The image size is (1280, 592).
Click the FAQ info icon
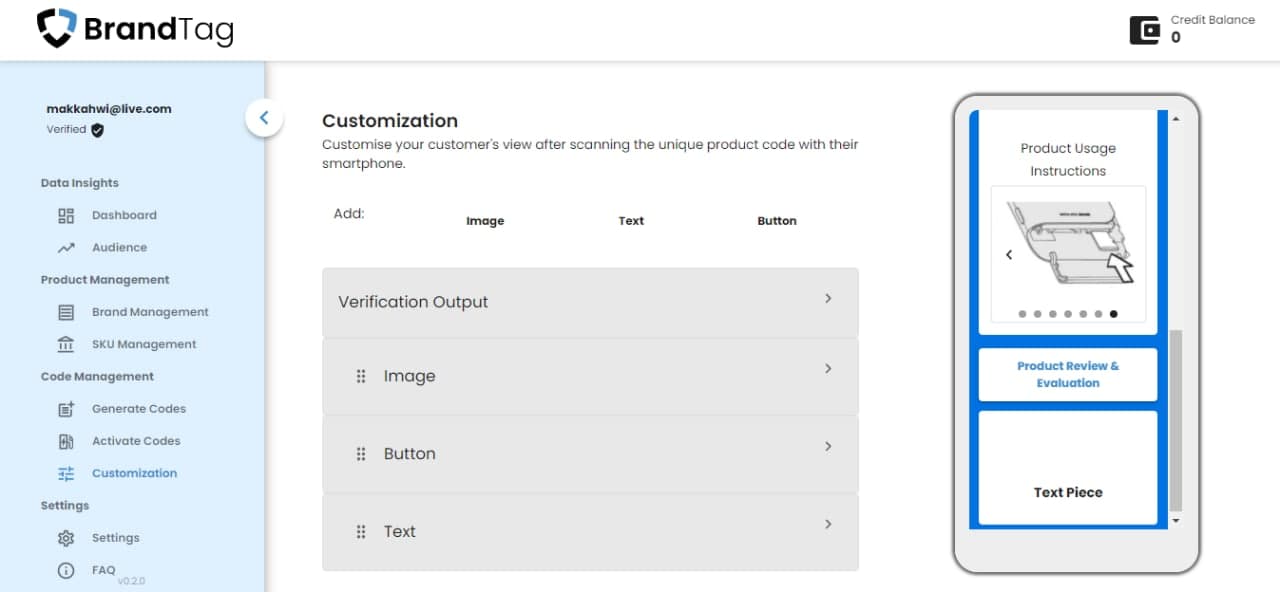[66, 570]
